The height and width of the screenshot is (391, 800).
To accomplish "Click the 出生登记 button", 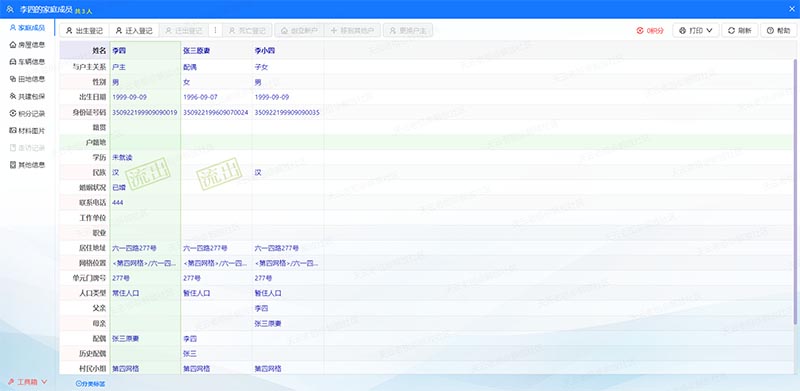I will [85, 31].
